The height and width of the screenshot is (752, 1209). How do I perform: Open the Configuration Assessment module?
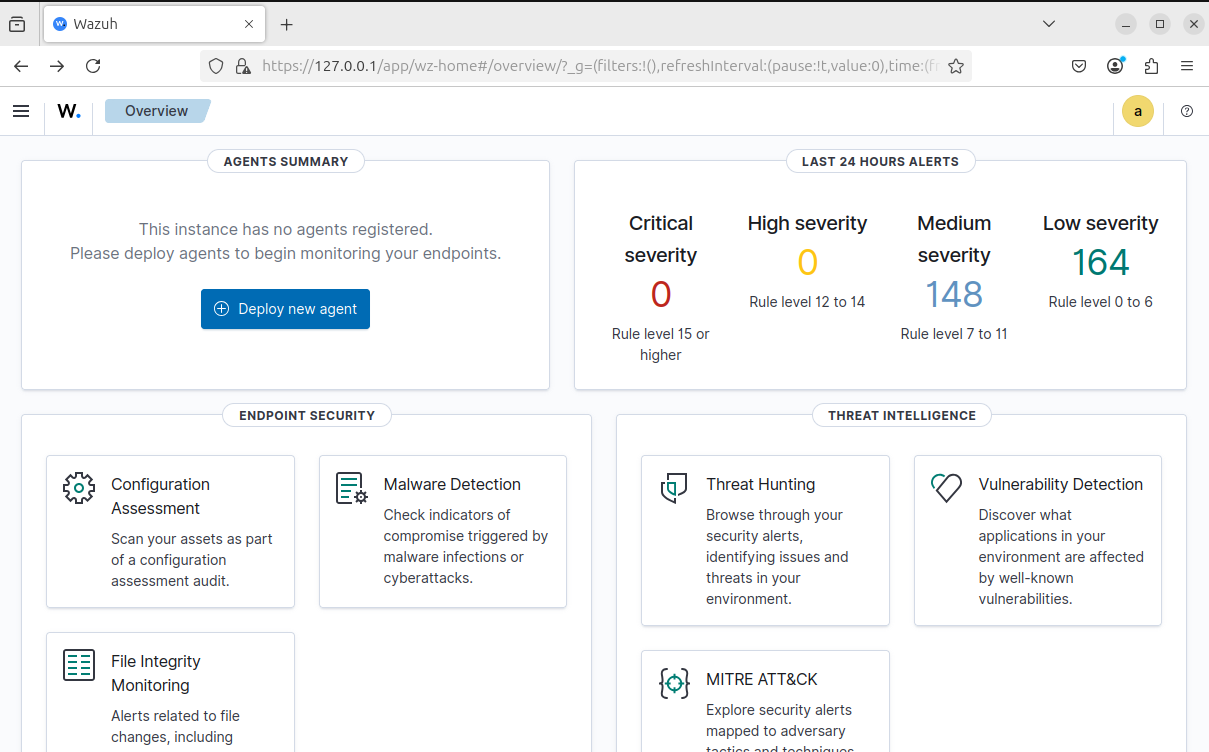170,531
